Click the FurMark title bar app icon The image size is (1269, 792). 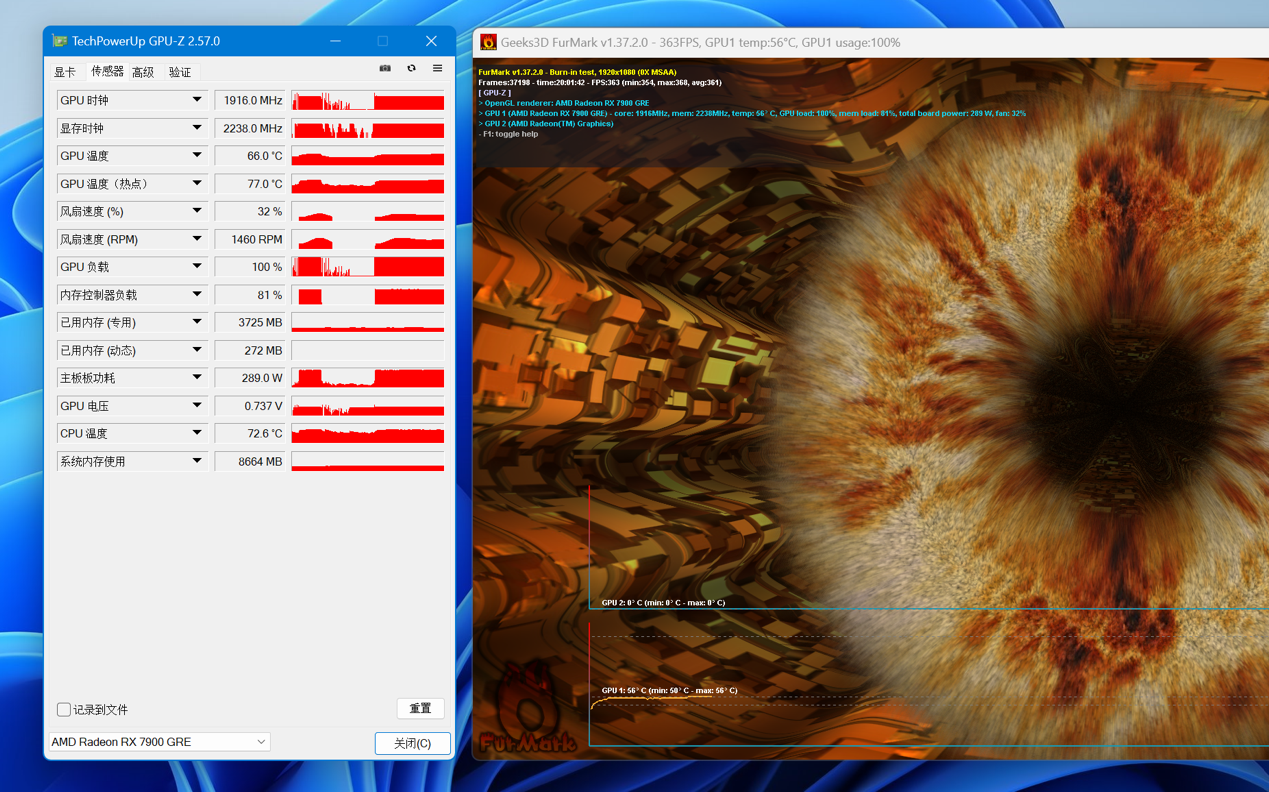[488, 42]
